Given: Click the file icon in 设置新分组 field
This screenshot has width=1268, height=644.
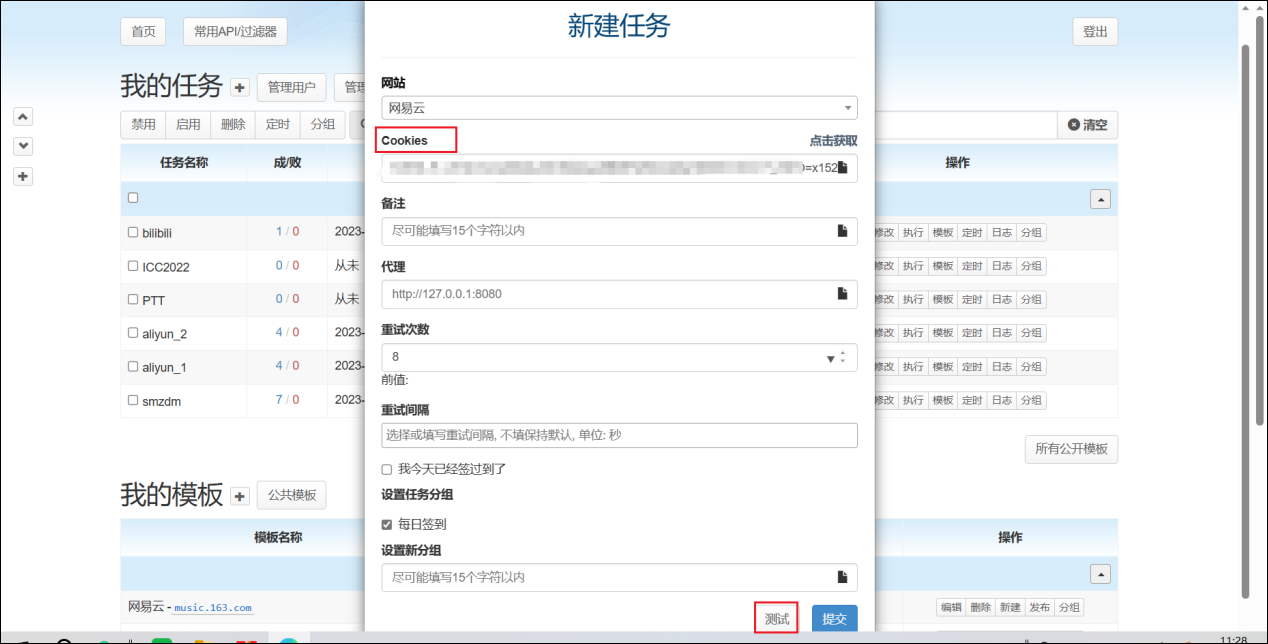Looking at the screenshot, I should pos(842,577).
